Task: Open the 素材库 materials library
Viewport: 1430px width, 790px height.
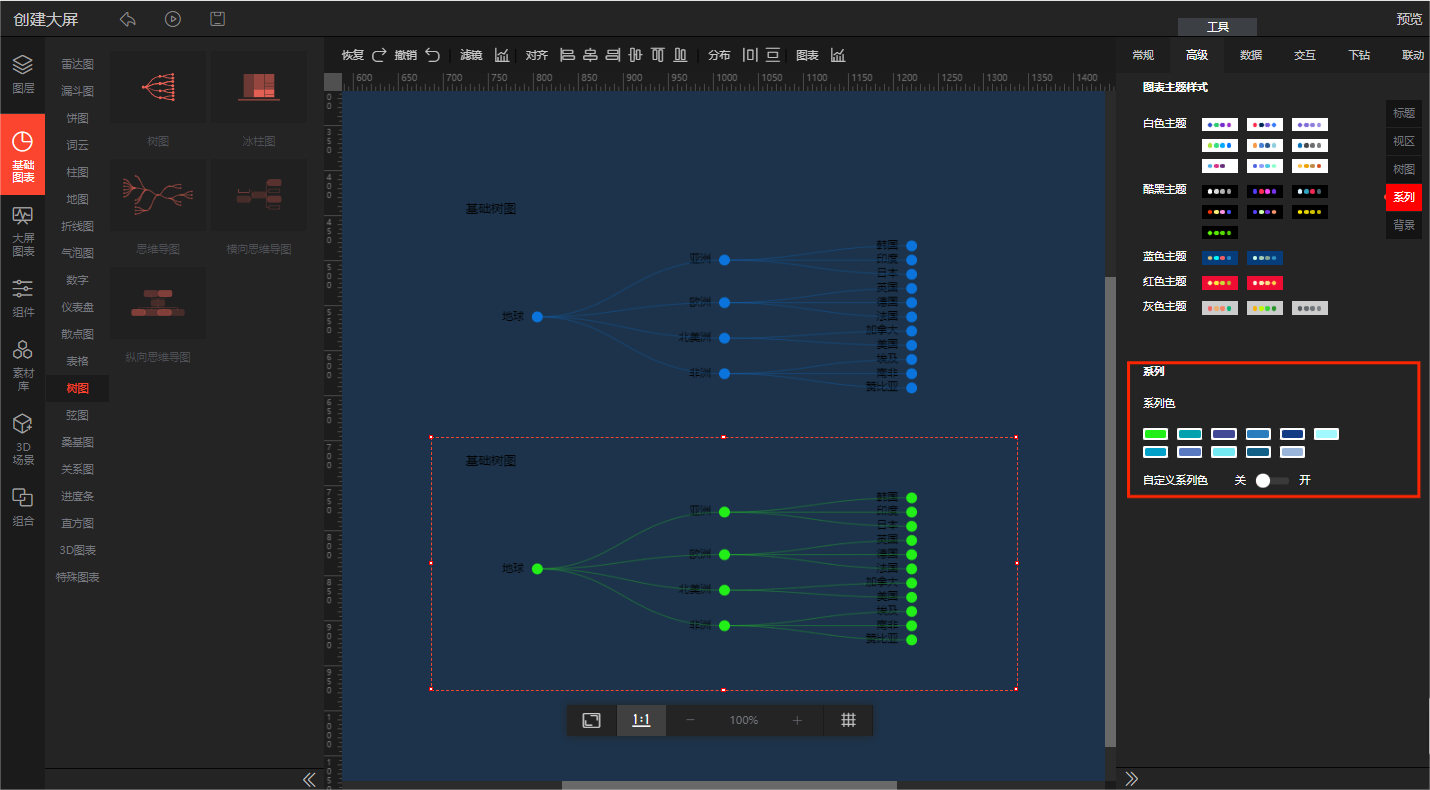Action: (22, 364)
